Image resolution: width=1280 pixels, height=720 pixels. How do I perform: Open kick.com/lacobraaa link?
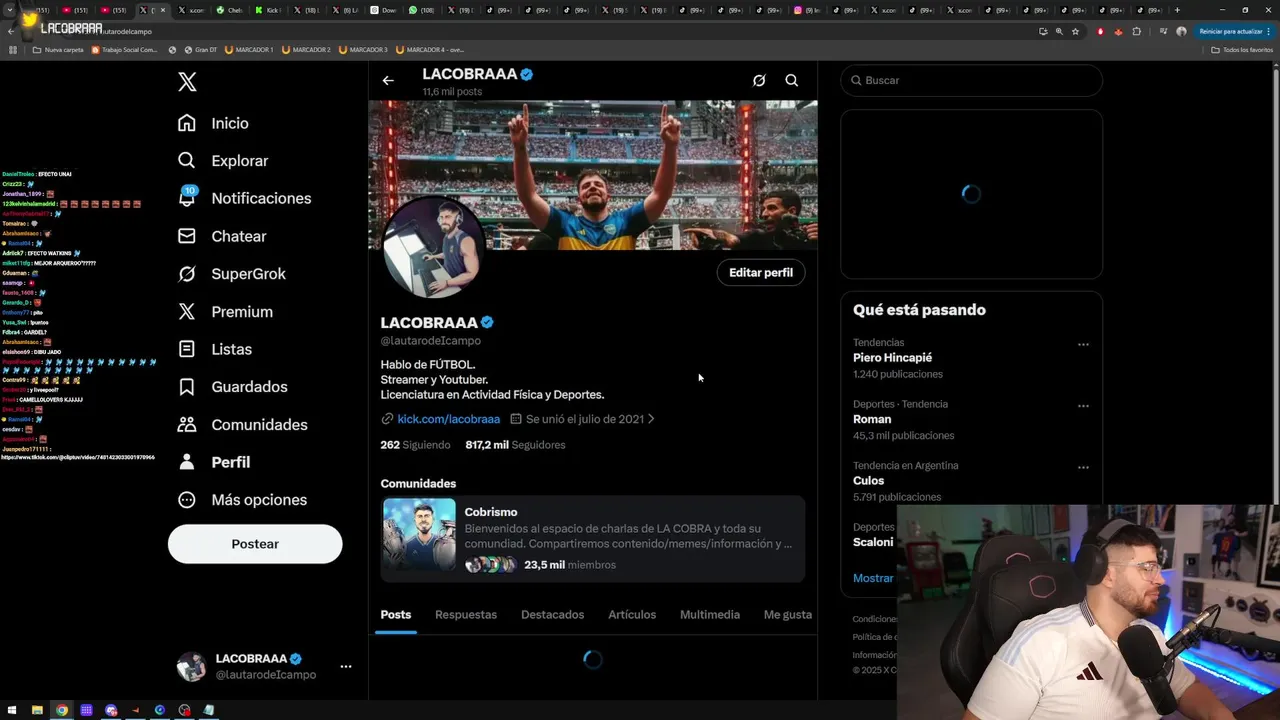448,419
